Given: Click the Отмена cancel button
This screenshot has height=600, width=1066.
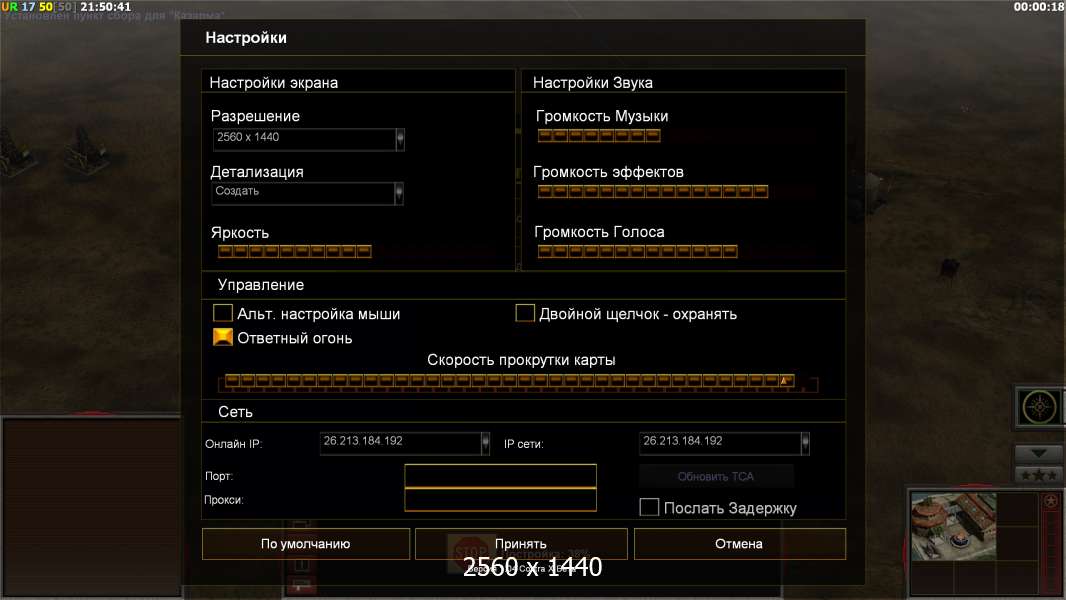Looking at the screenshot, I should point(740,544).
